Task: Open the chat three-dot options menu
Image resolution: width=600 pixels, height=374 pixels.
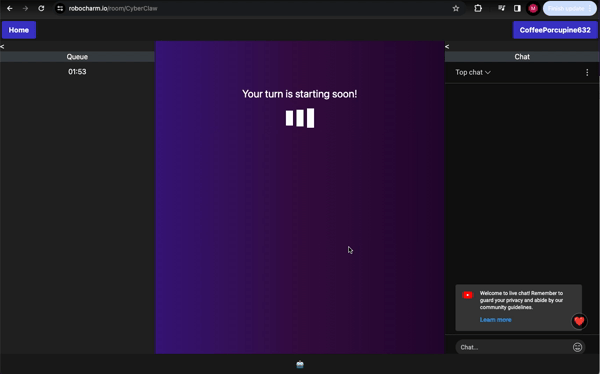Action: pos(587,72)
